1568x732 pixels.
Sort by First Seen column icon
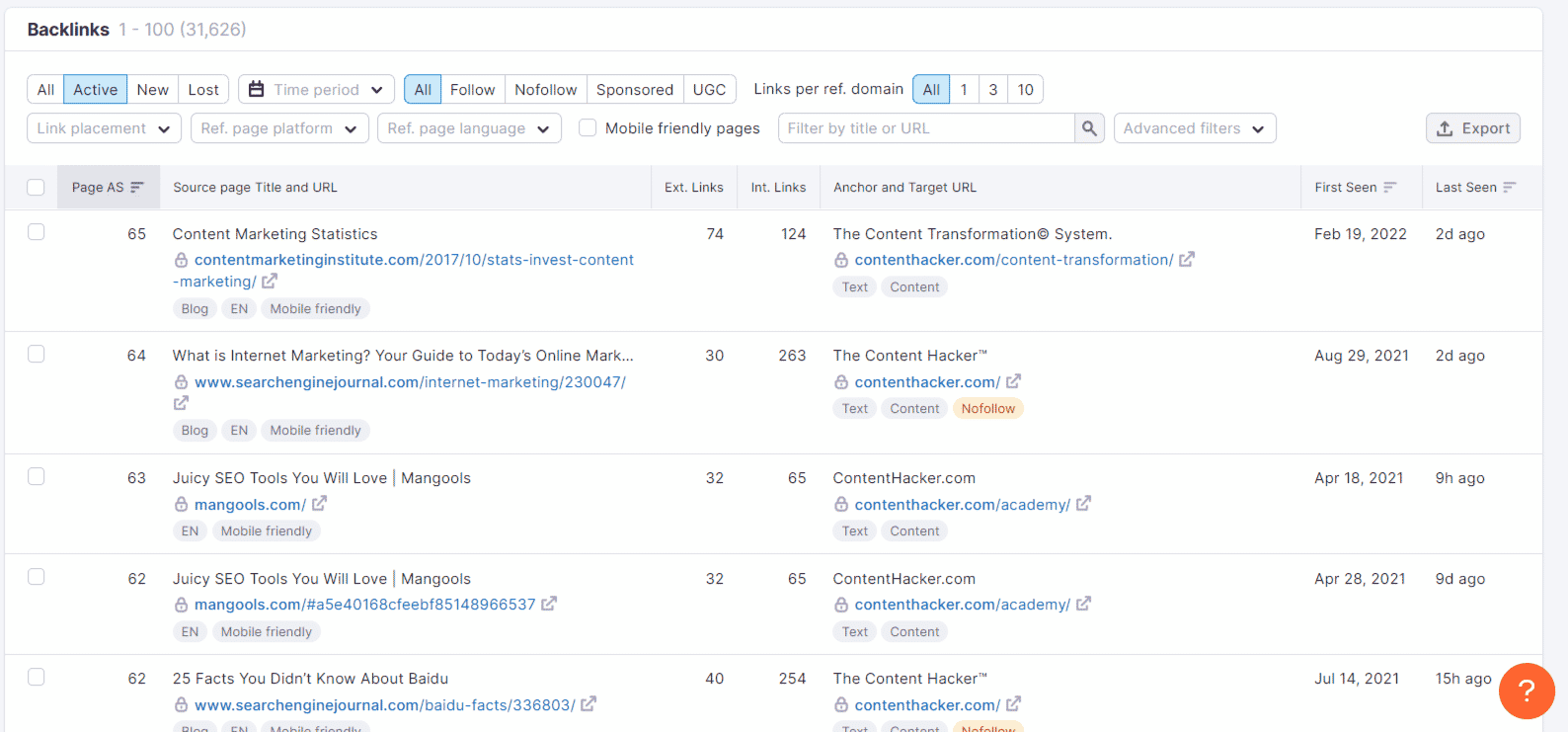pos(1390,188)
